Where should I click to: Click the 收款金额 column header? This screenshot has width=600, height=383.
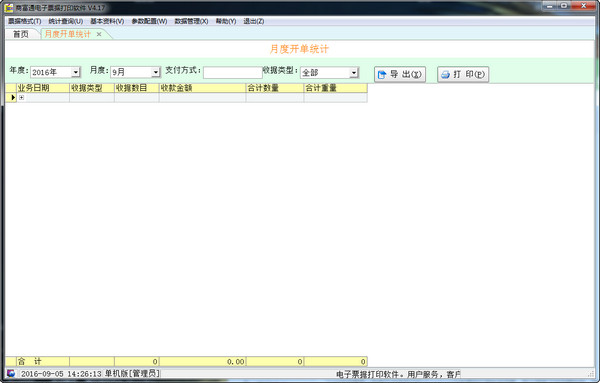click(202, 88)
